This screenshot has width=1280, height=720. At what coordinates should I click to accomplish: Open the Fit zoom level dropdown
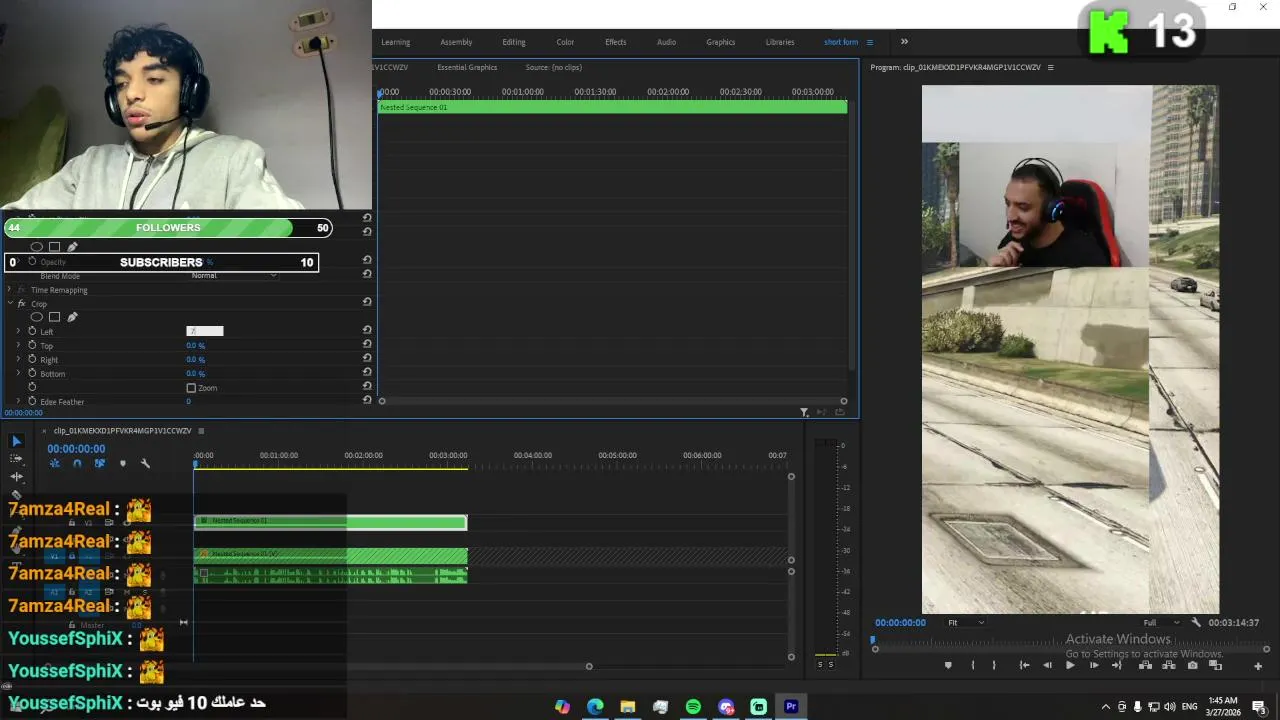point(965,622)
